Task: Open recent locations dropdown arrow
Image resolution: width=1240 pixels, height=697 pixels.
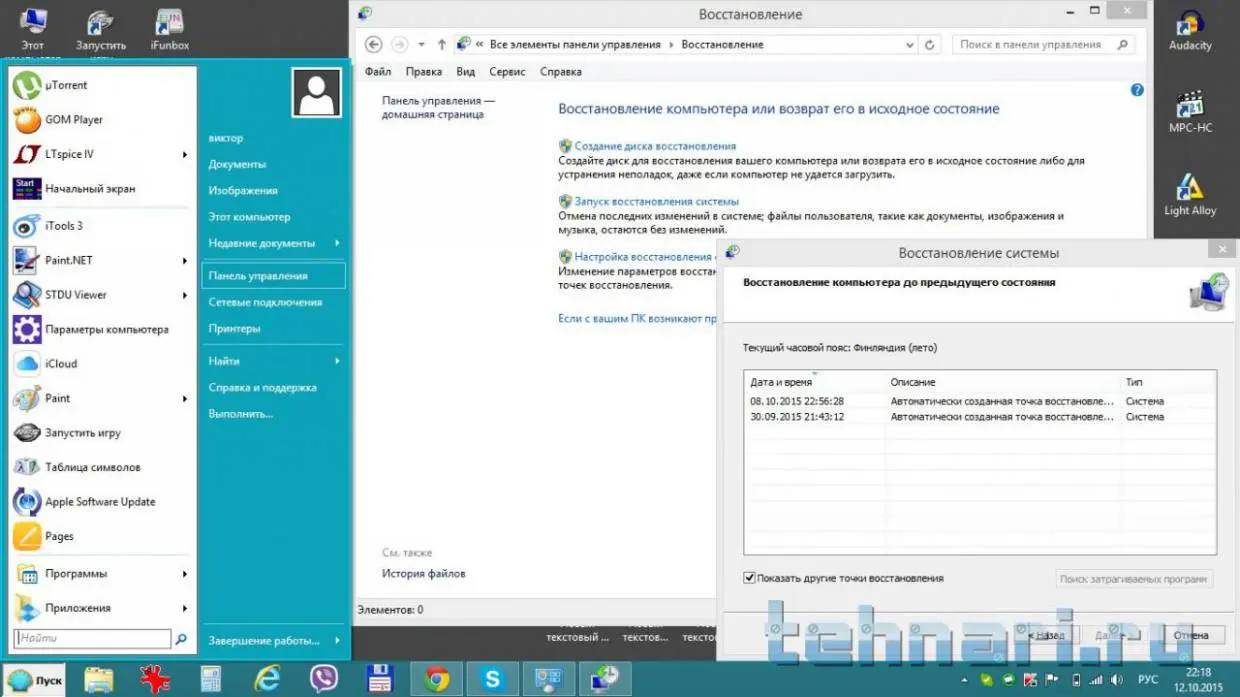Action: pyautogui.click(x=421, y=44)
